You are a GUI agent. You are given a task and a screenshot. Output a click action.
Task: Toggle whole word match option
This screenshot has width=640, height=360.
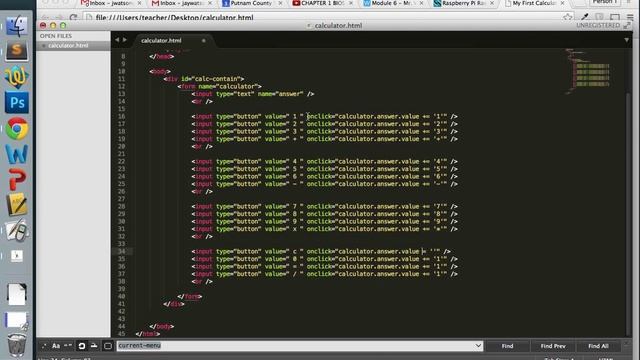(x=68, y=346)
